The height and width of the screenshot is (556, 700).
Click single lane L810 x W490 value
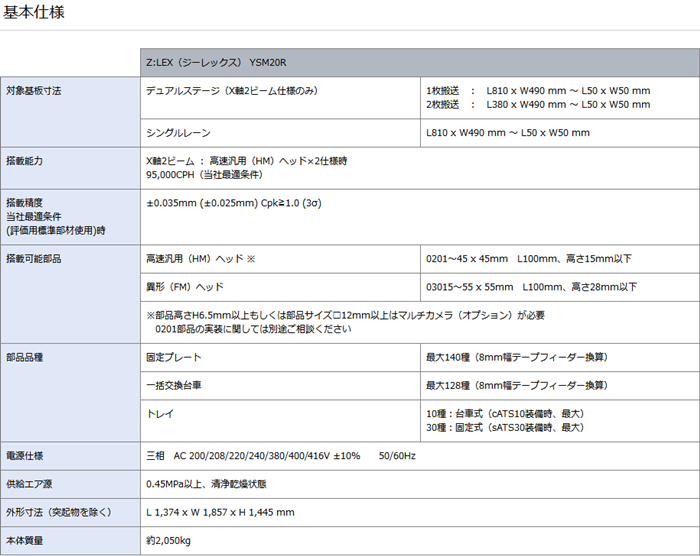[x=508, y=133]
